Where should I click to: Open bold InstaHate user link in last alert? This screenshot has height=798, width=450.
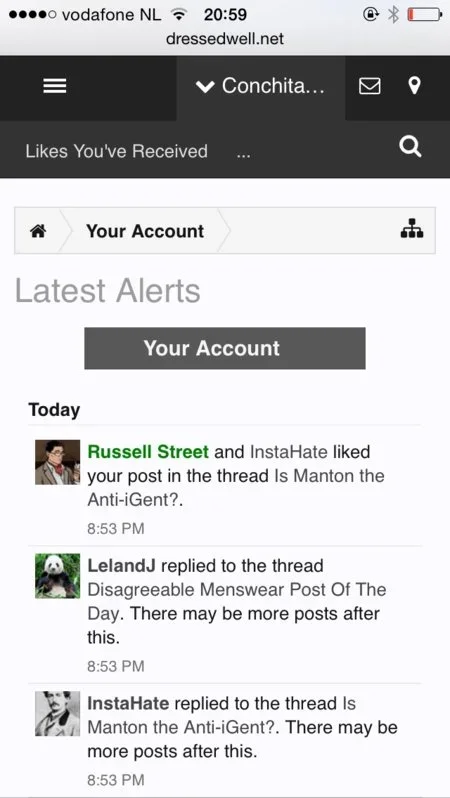(128, 703)
